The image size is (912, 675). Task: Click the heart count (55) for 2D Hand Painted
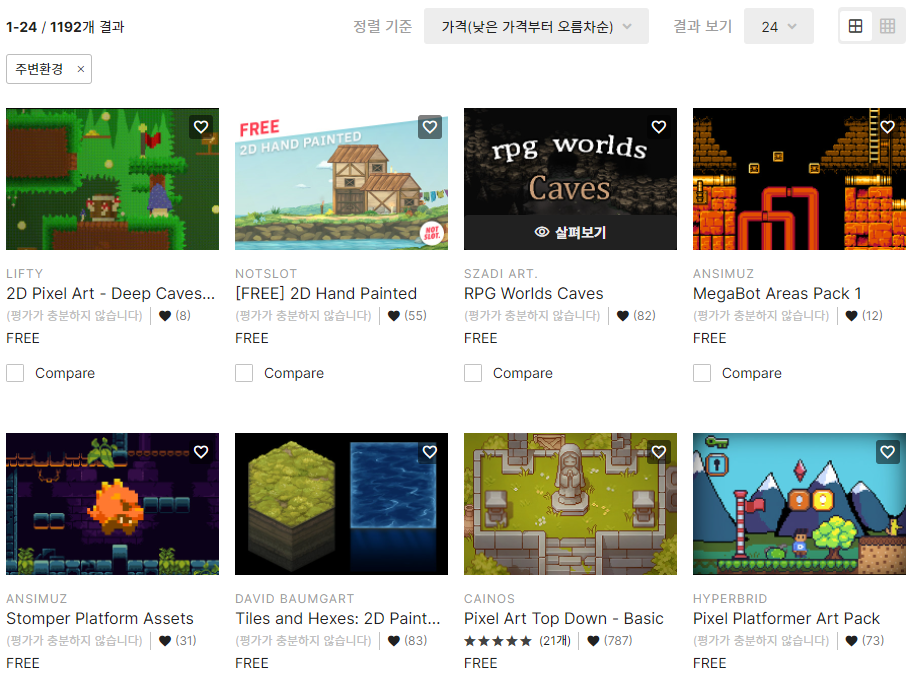pos(407,316)
